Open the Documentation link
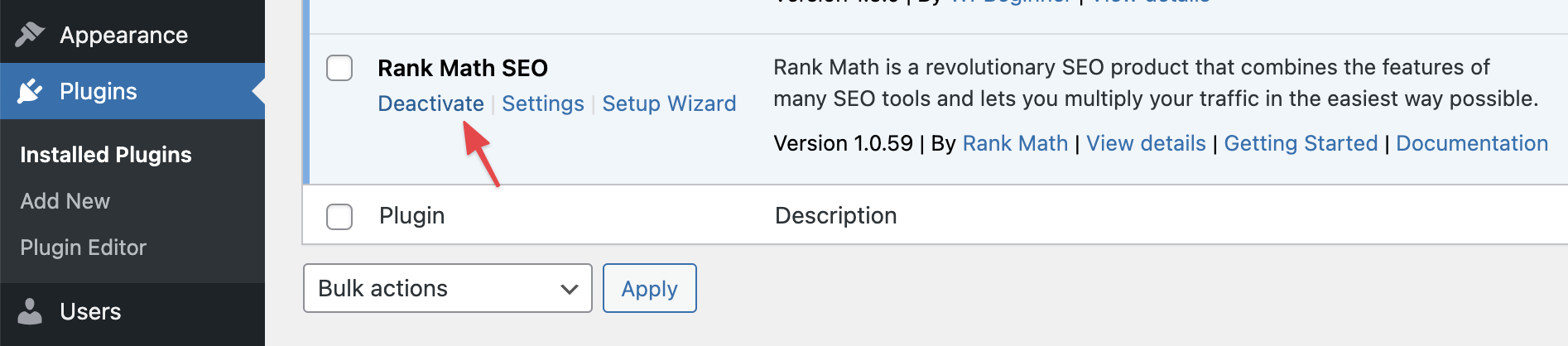 click(x=1471, y=143)
